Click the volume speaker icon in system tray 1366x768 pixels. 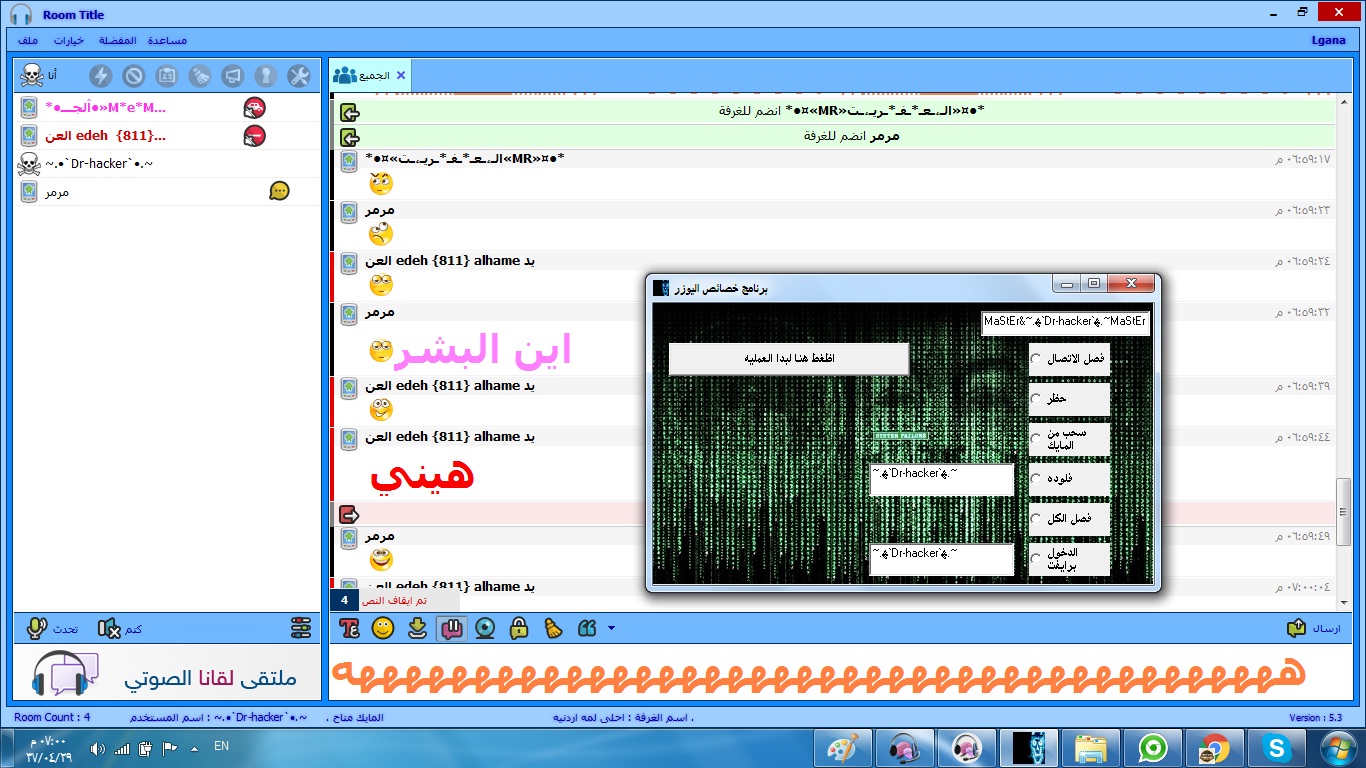97,748
